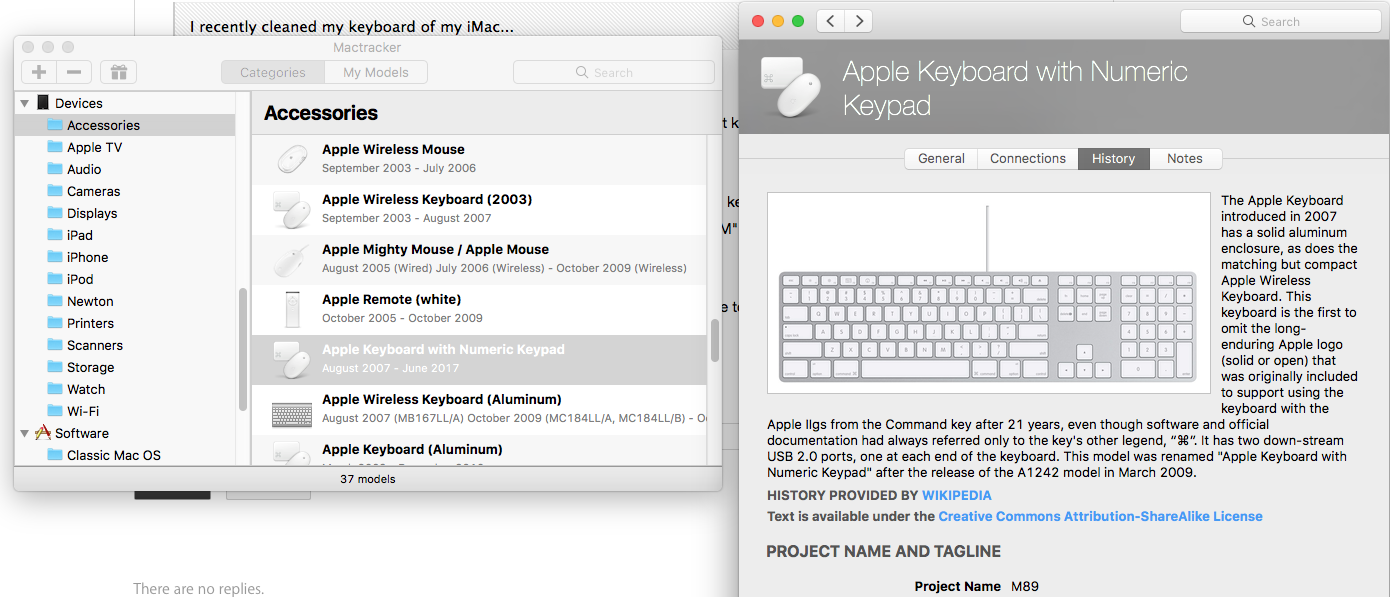Open the Notes tab
1390x597 pixels.
tap(1185, 158)
